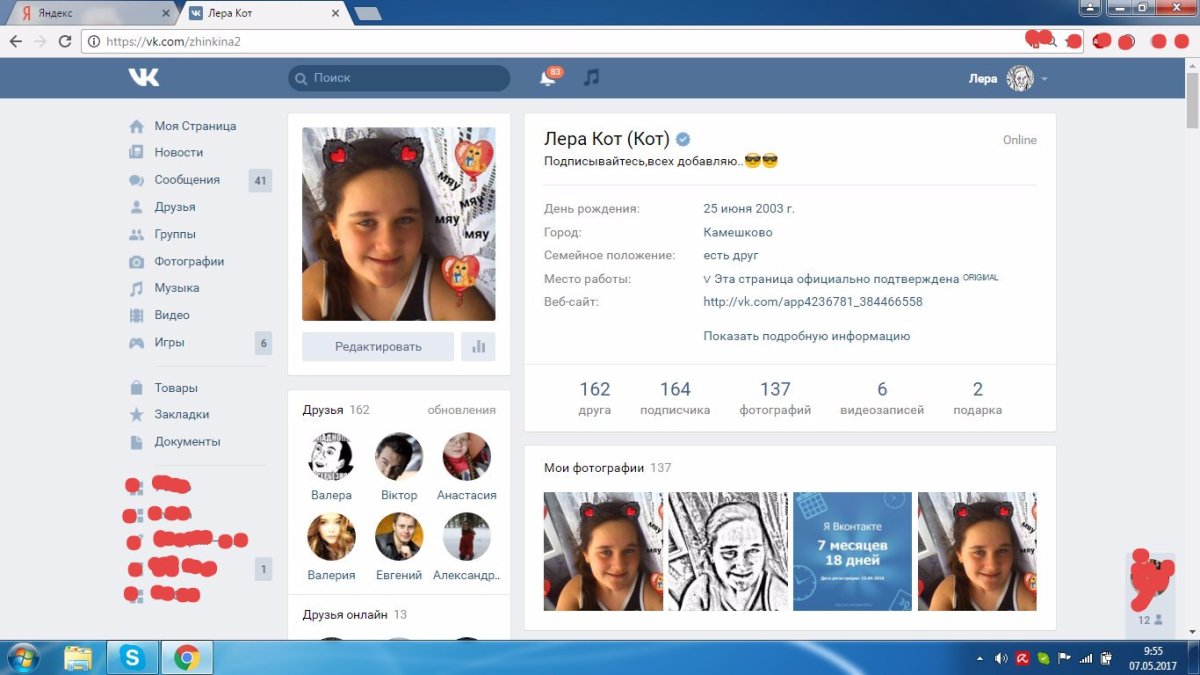Go to Новости in the sidebar
This screenshot has height=675, width=1200.
[178, 153]
